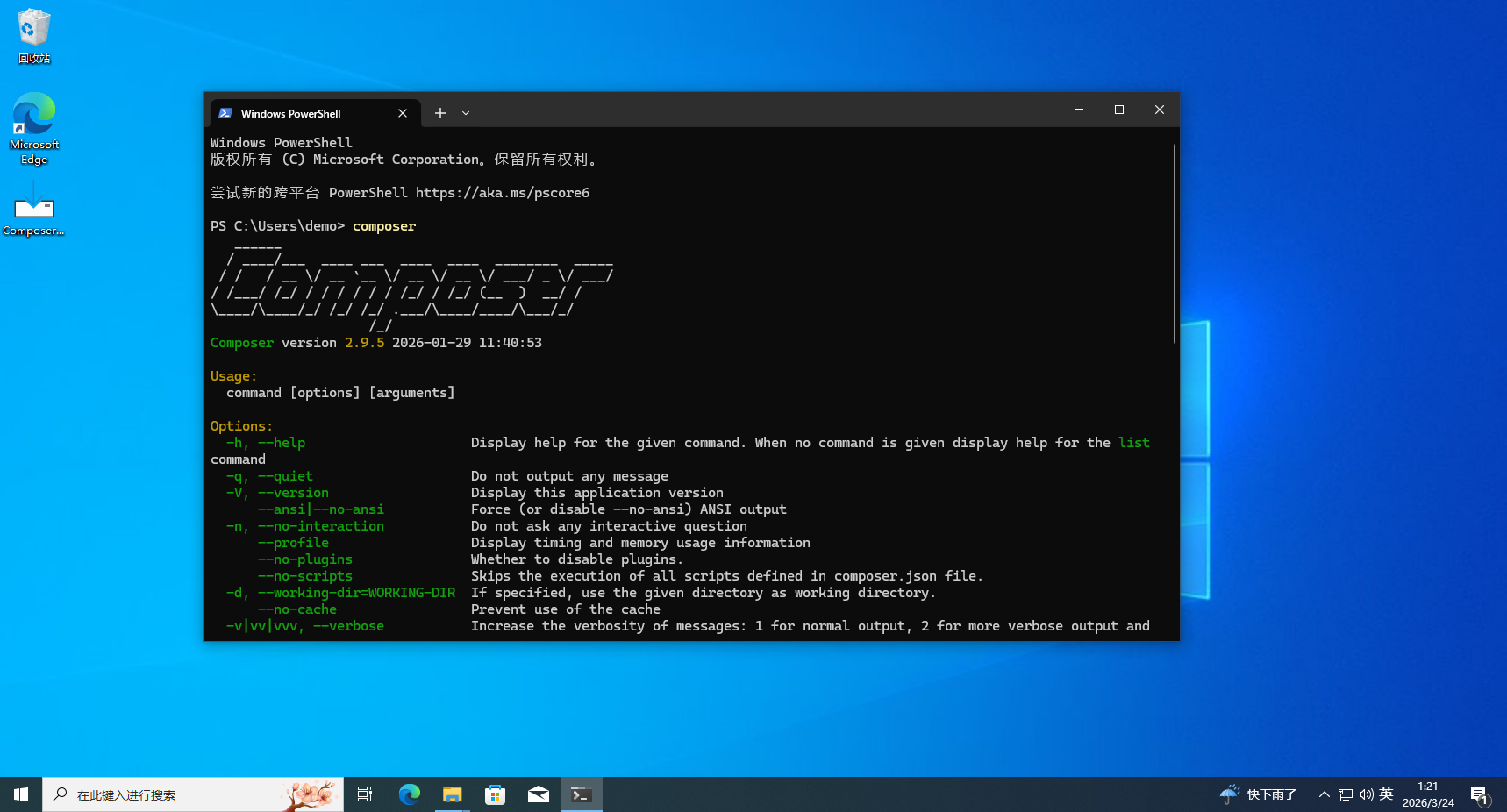Click the Windows Start button

[x=21, y=794]
